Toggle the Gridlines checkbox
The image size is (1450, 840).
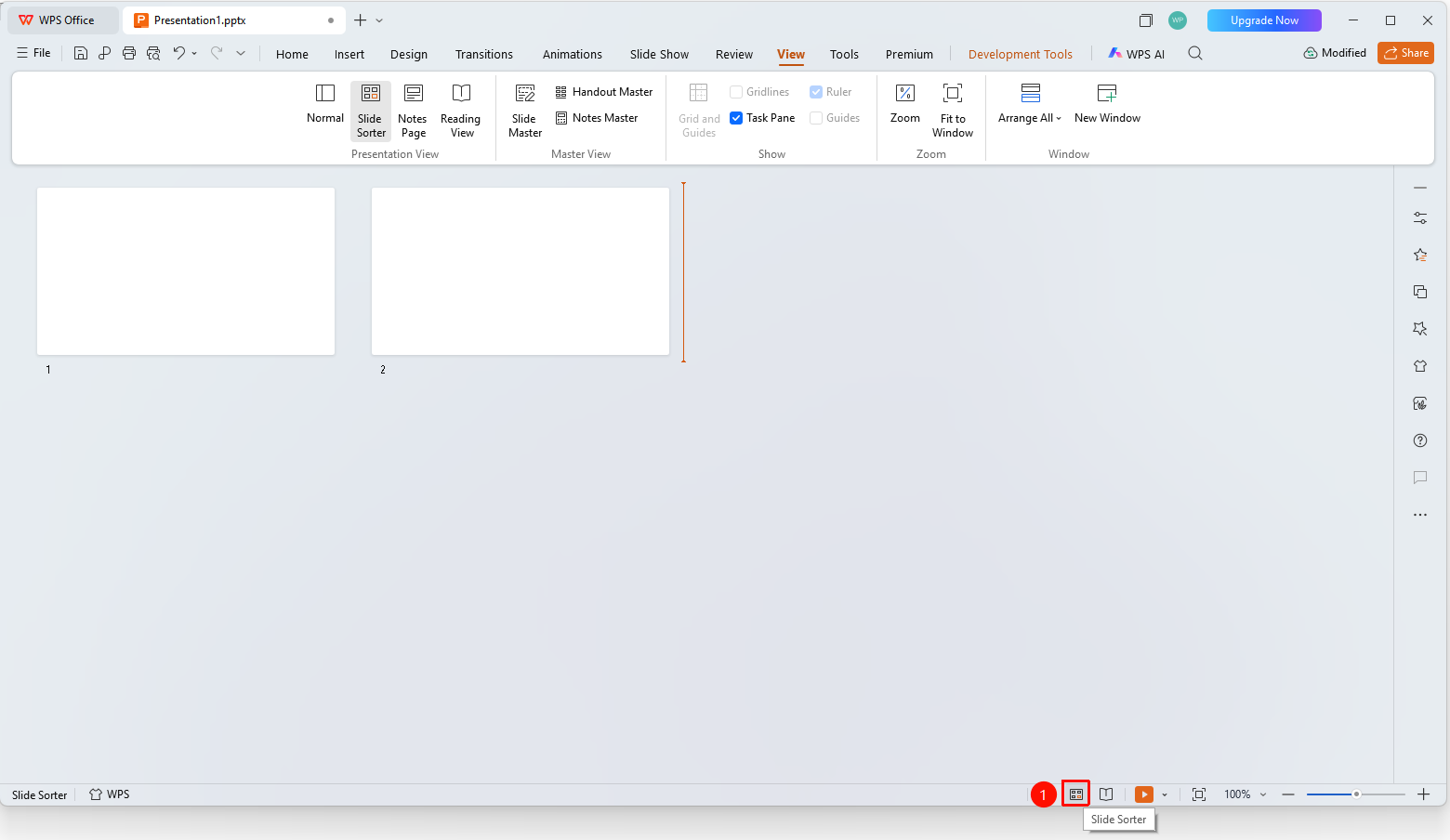coord(736,92)
